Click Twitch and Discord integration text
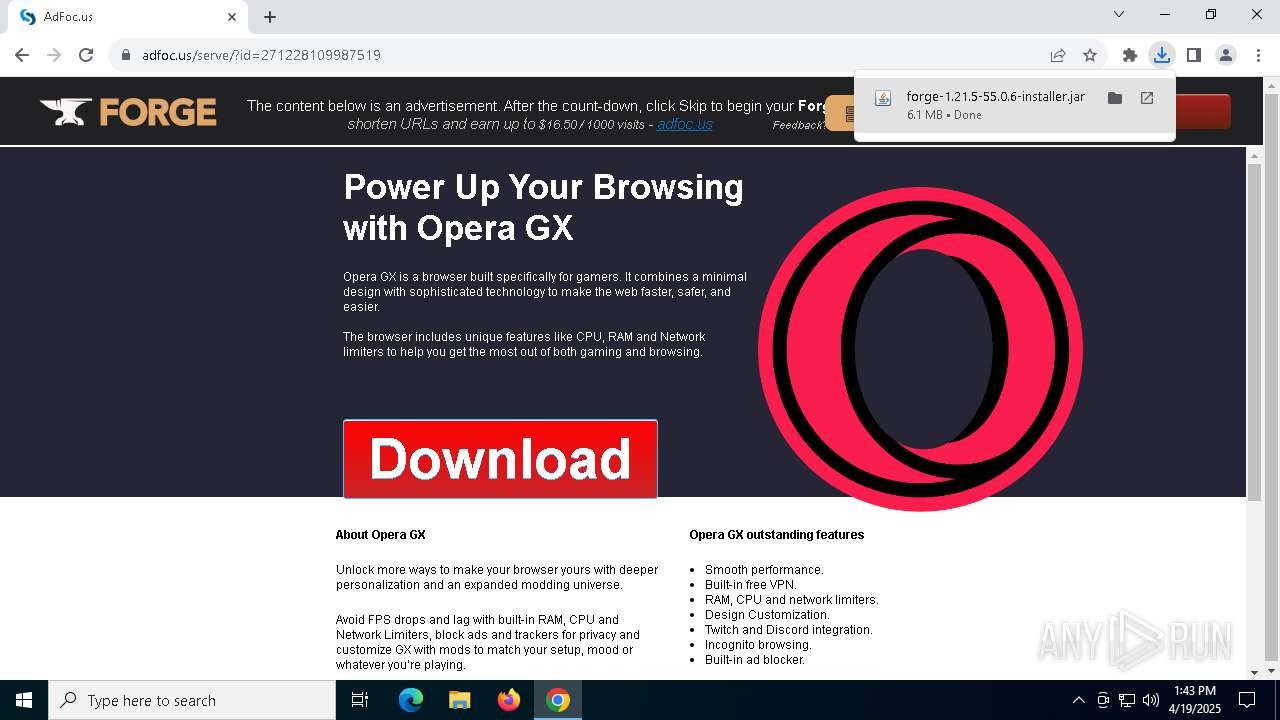Image resolution: width=1280 pixels, height=720 pixels. click(x=789, y=630)
